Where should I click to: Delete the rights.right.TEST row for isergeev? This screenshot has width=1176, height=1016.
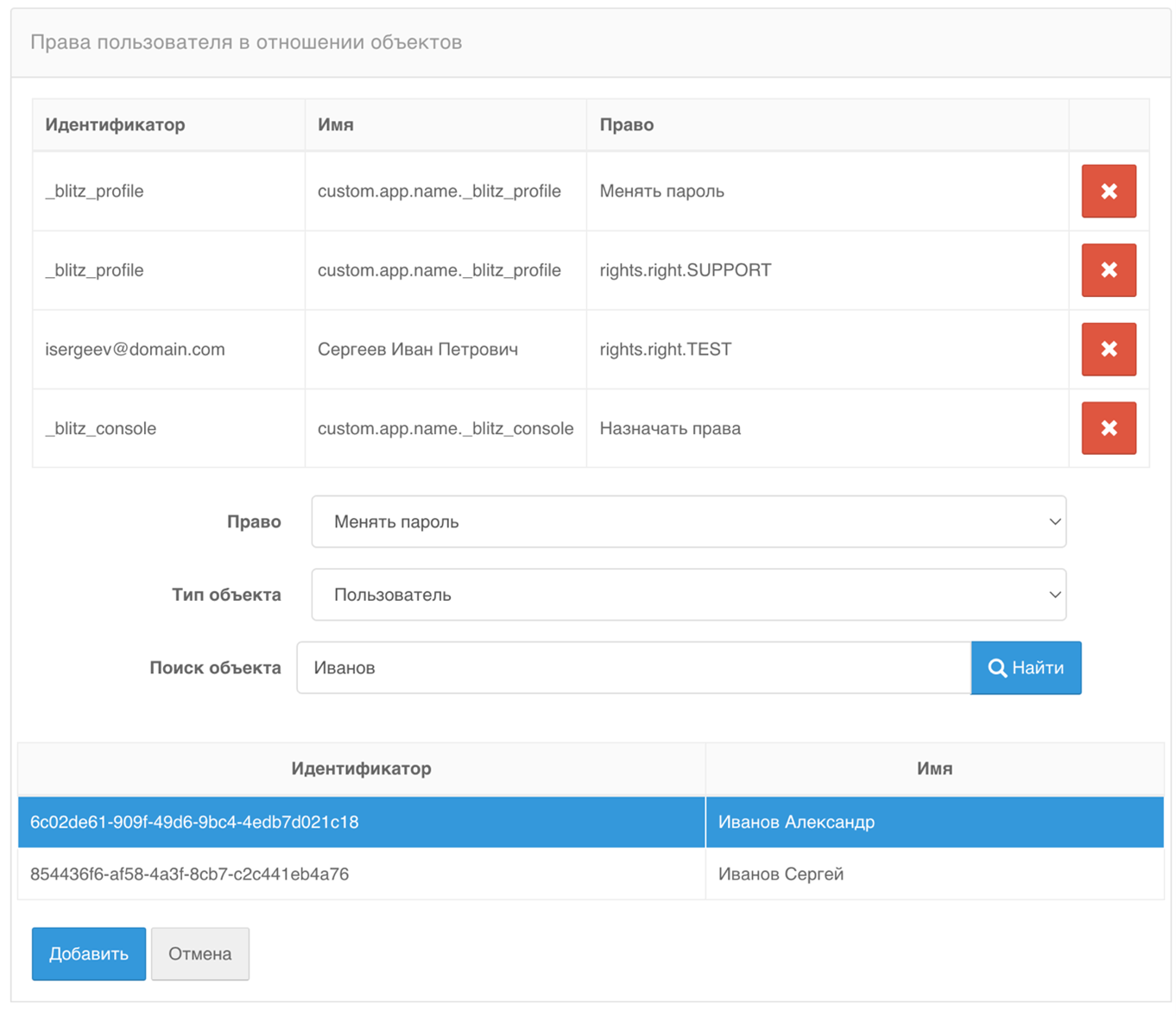1108,350
